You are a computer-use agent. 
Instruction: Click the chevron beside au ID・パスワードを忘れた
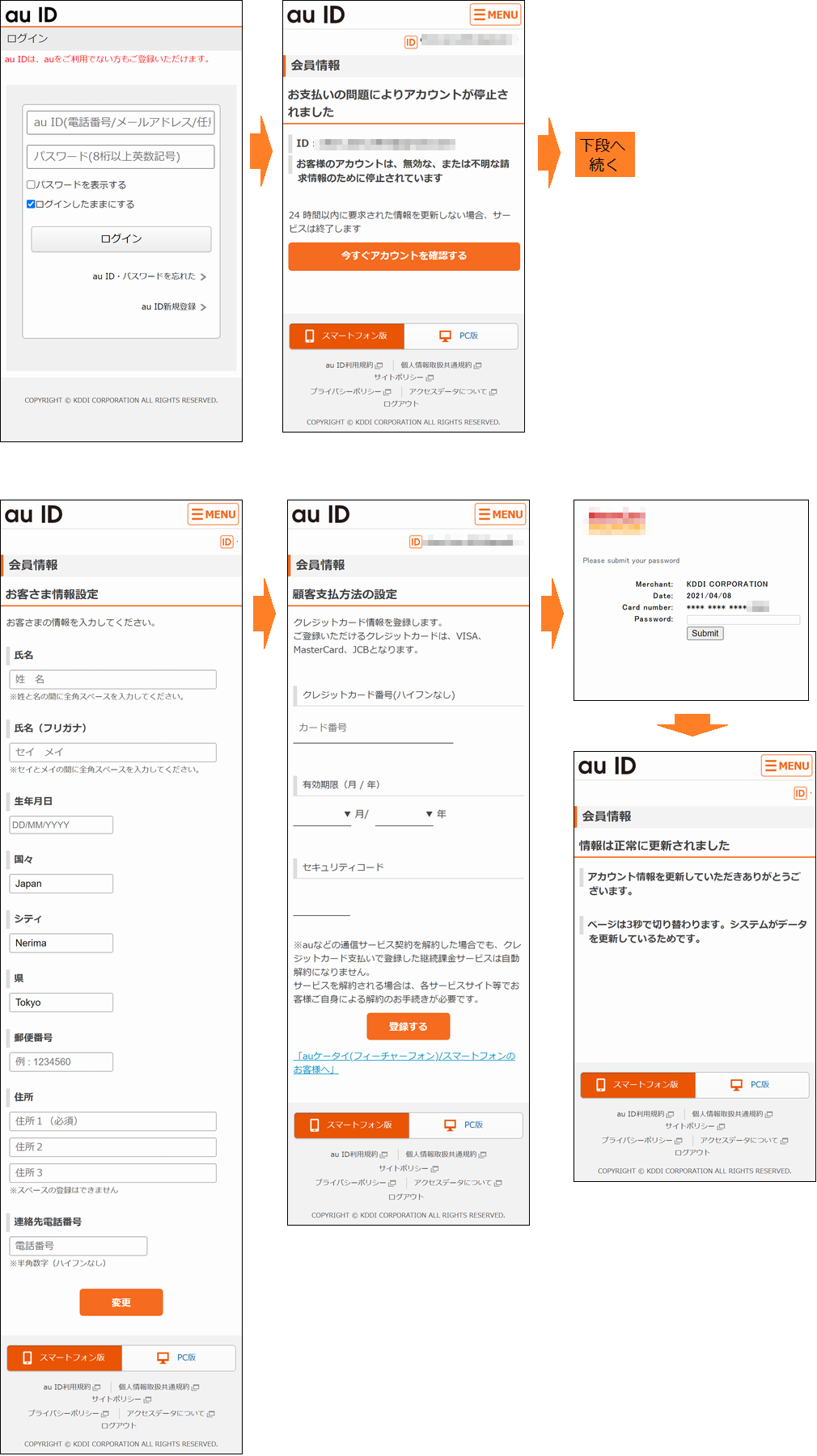(x=203, y=277)
